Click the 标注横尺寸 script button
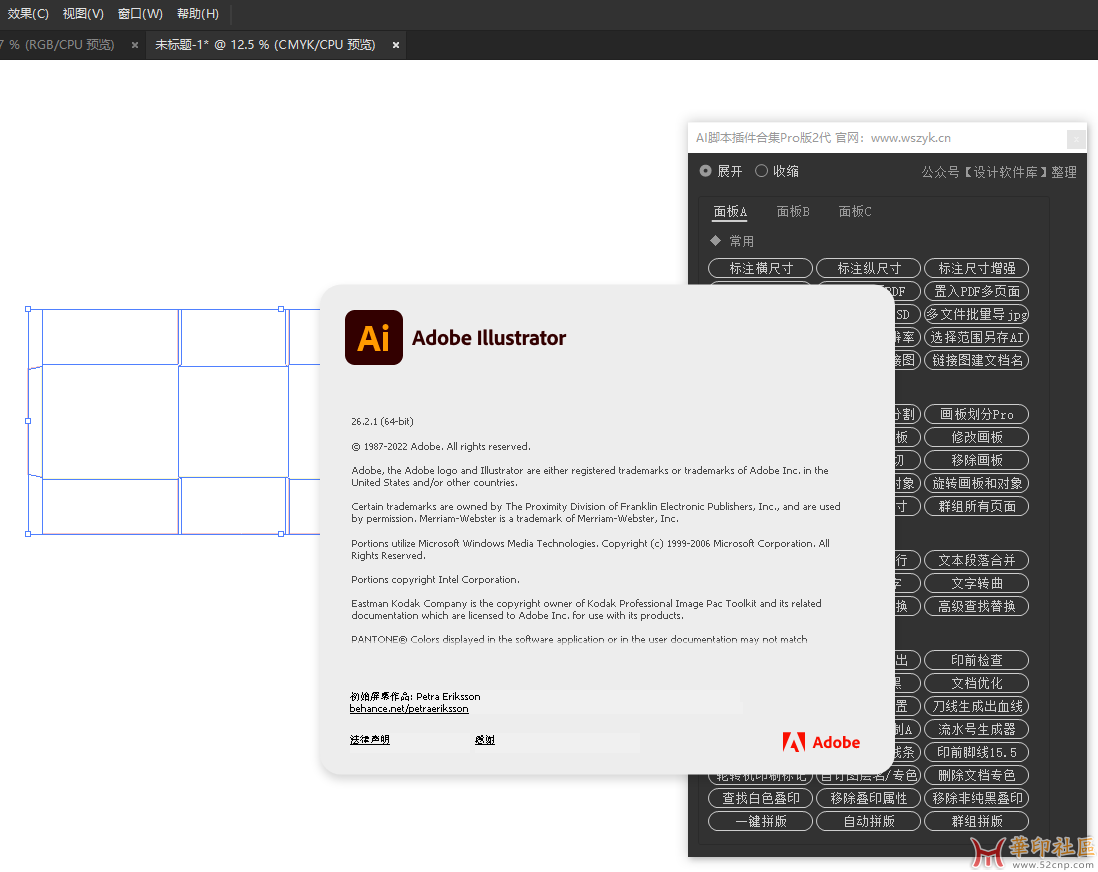The image size is (1098, 872). click(761, 268)
